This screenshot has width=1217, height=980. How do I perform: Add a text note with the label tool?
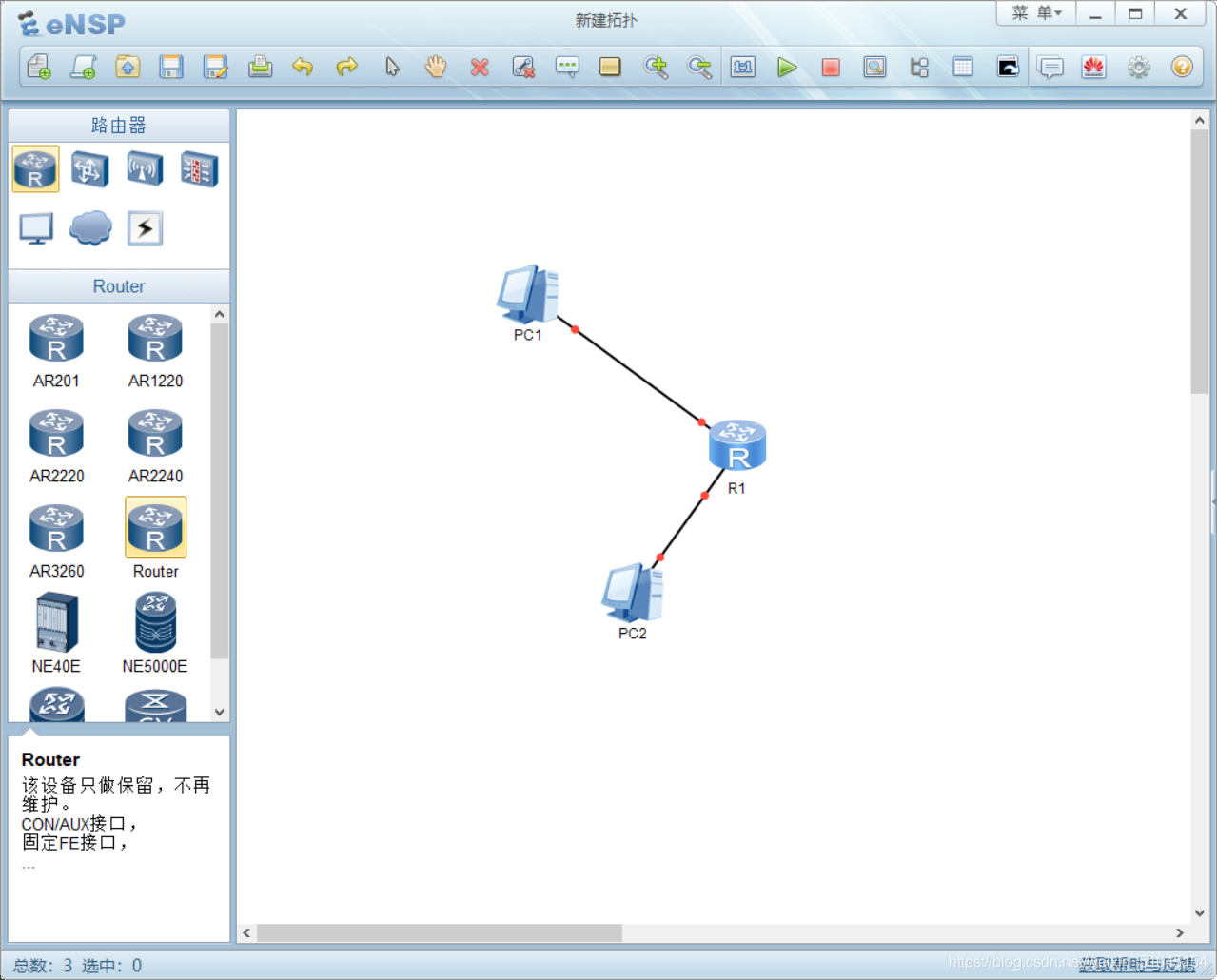(x=567, y=67)
